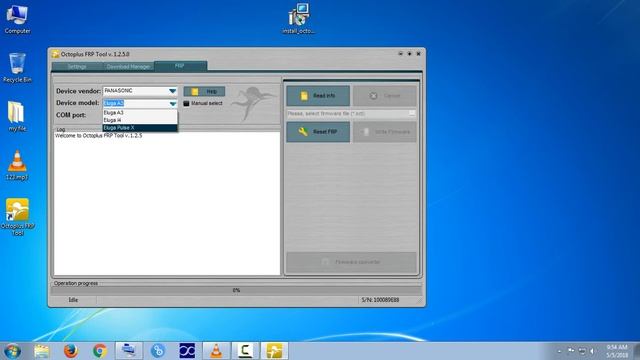
Task: Click the Idle status text
Action: 73,300
